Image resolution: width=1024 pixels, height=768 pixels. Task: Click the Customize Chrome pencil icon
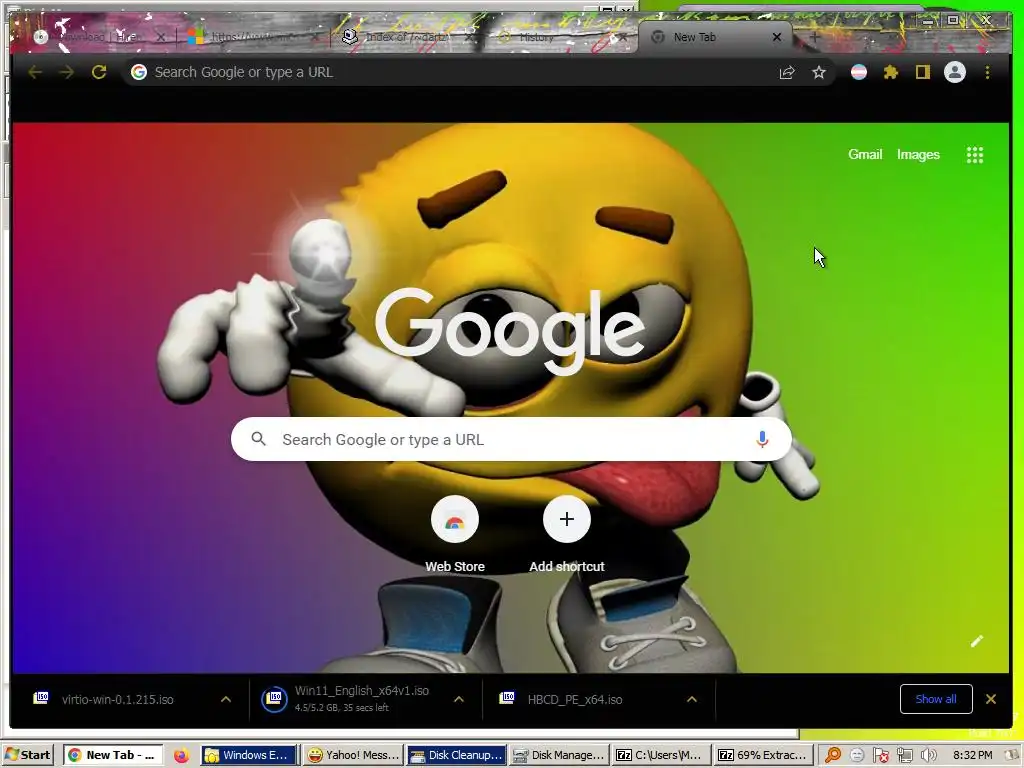pos(976,641)
